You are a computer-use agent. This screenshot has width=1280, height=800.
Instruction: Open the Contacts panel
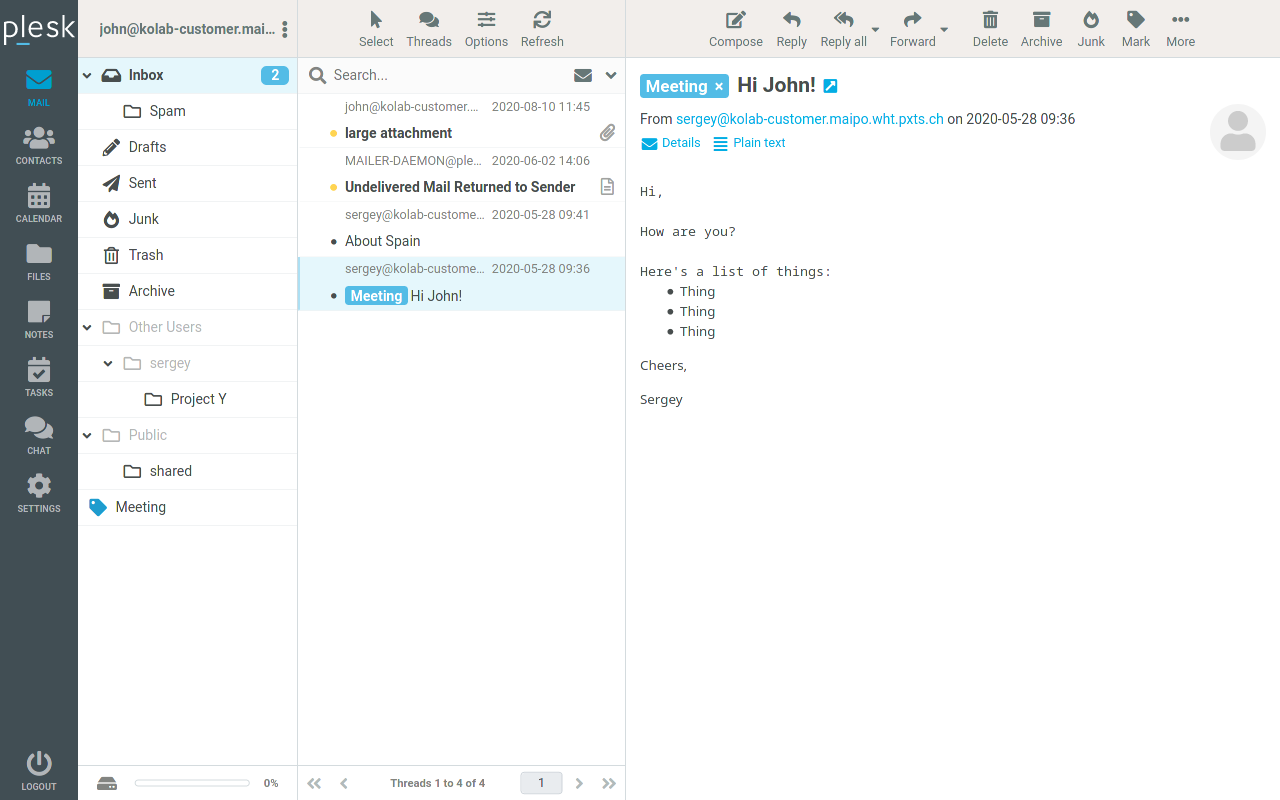(38, 143)
